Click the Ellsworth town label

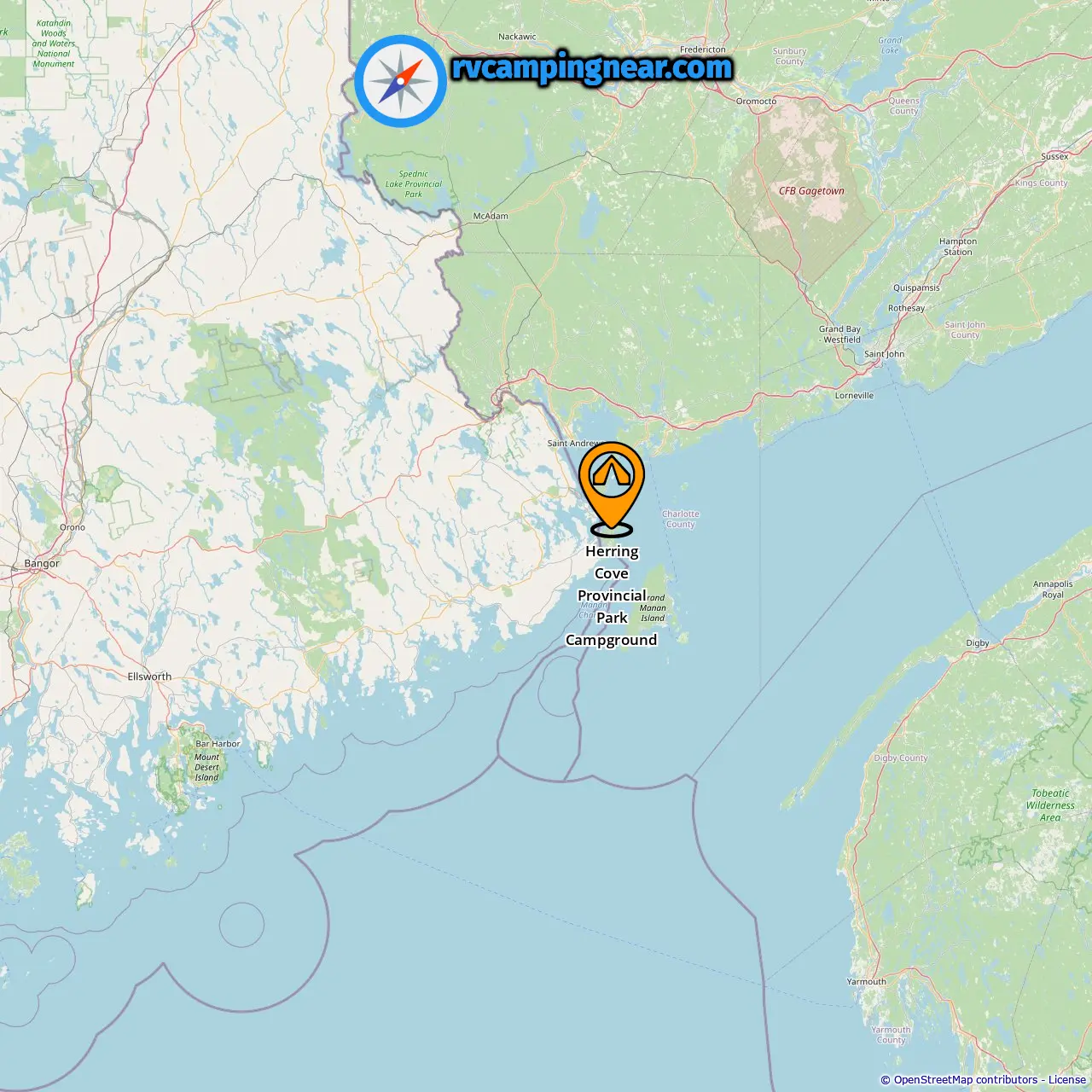click(149, 677)
